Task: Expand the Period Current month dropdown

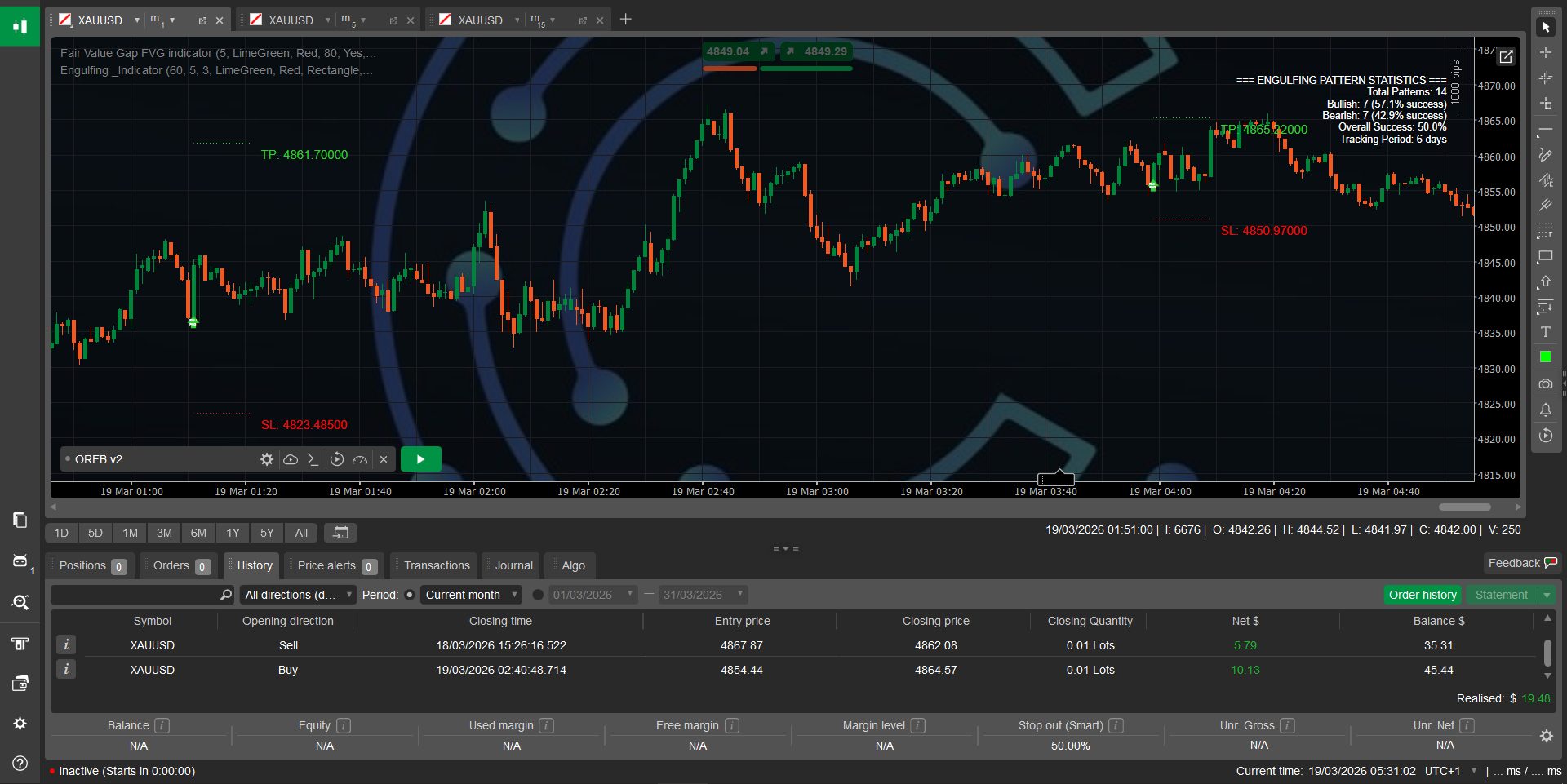Action: [470, 595]
